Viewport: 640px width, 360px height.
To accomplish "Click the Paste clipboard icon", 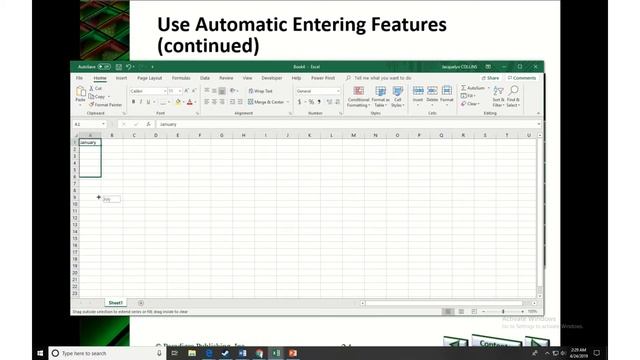I will tap(80, 91).
